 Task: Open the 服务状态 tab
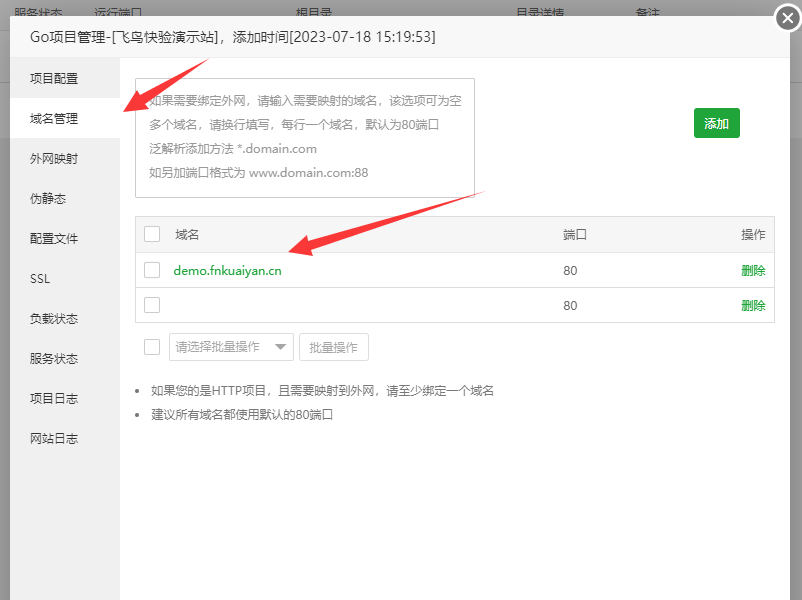(x=54, y=358)
